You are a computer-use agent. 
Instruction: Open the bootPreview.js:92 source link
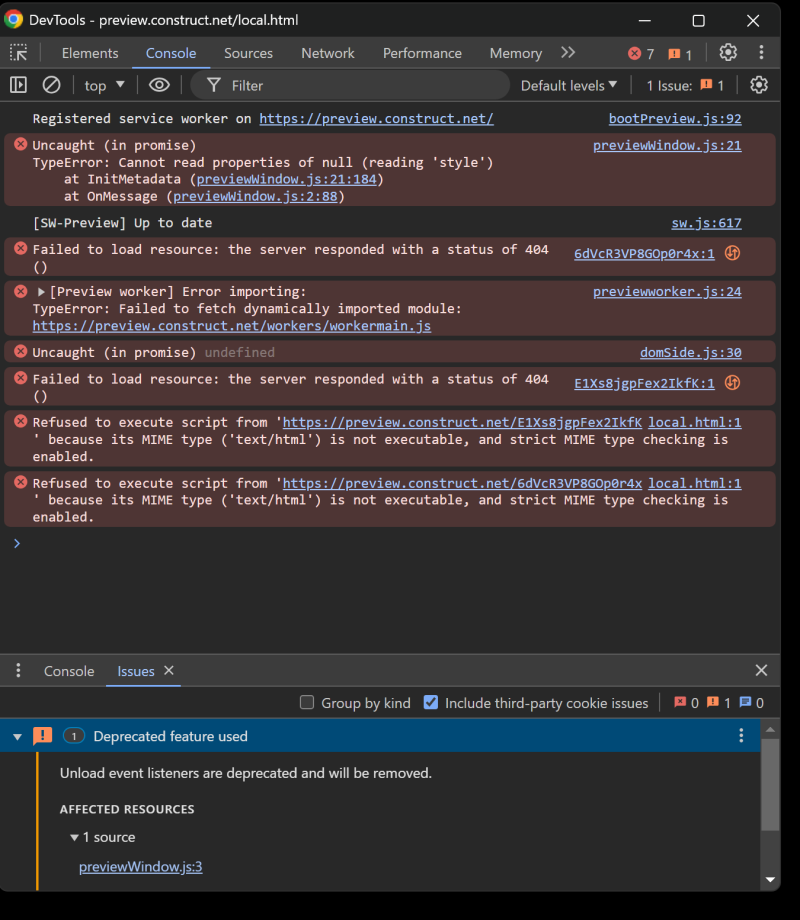tap(675, 119)
